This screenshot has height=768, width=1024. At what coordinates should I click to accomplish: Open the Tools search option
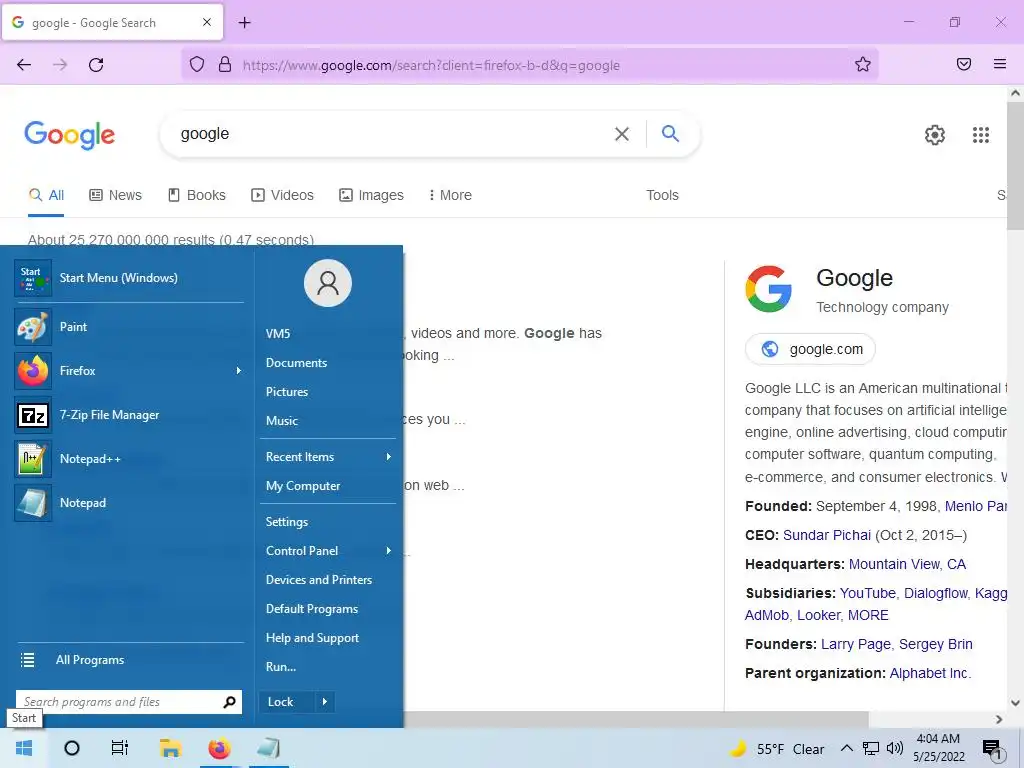(x=662, y=195)
